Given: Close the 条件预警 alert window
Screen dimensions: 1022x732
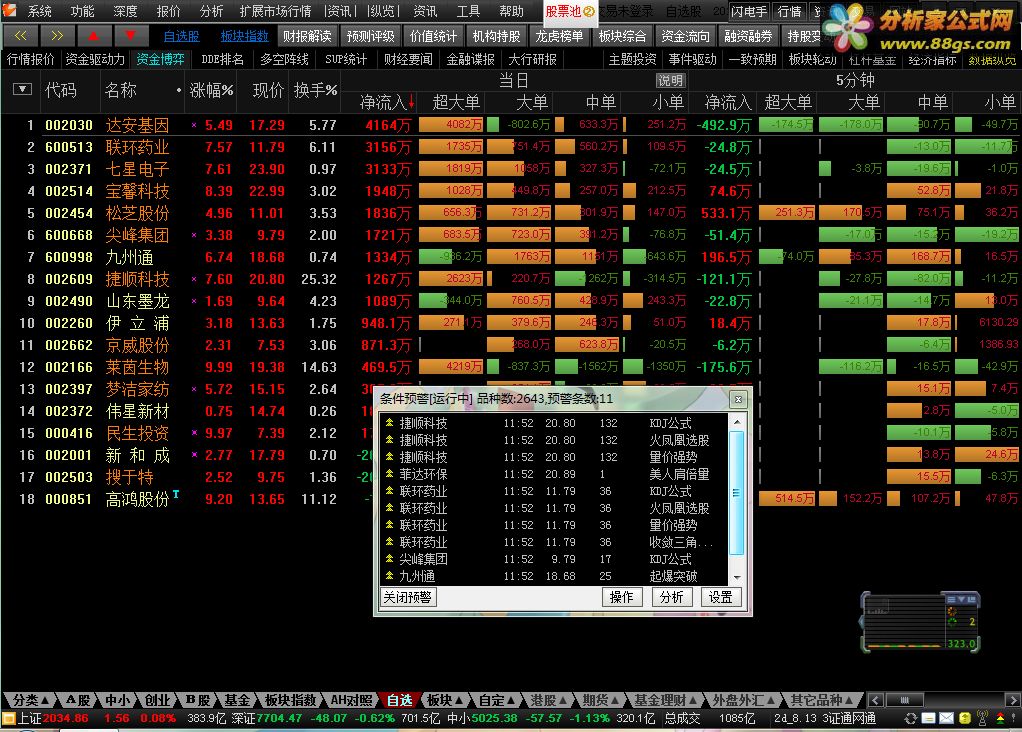Looking at the screenshot, I should coord(738,399).
